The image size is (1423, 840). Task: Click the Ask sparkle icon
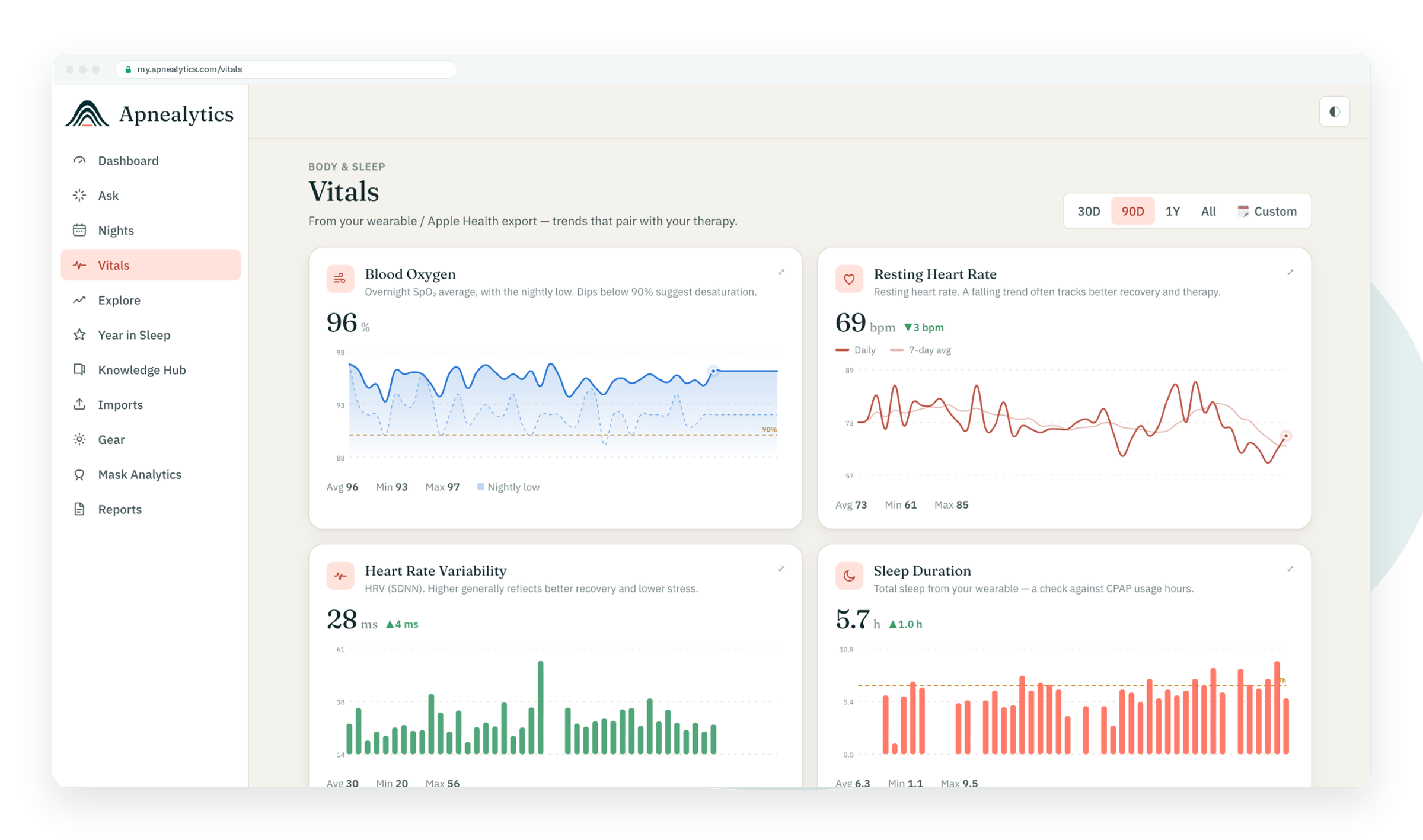79,196
